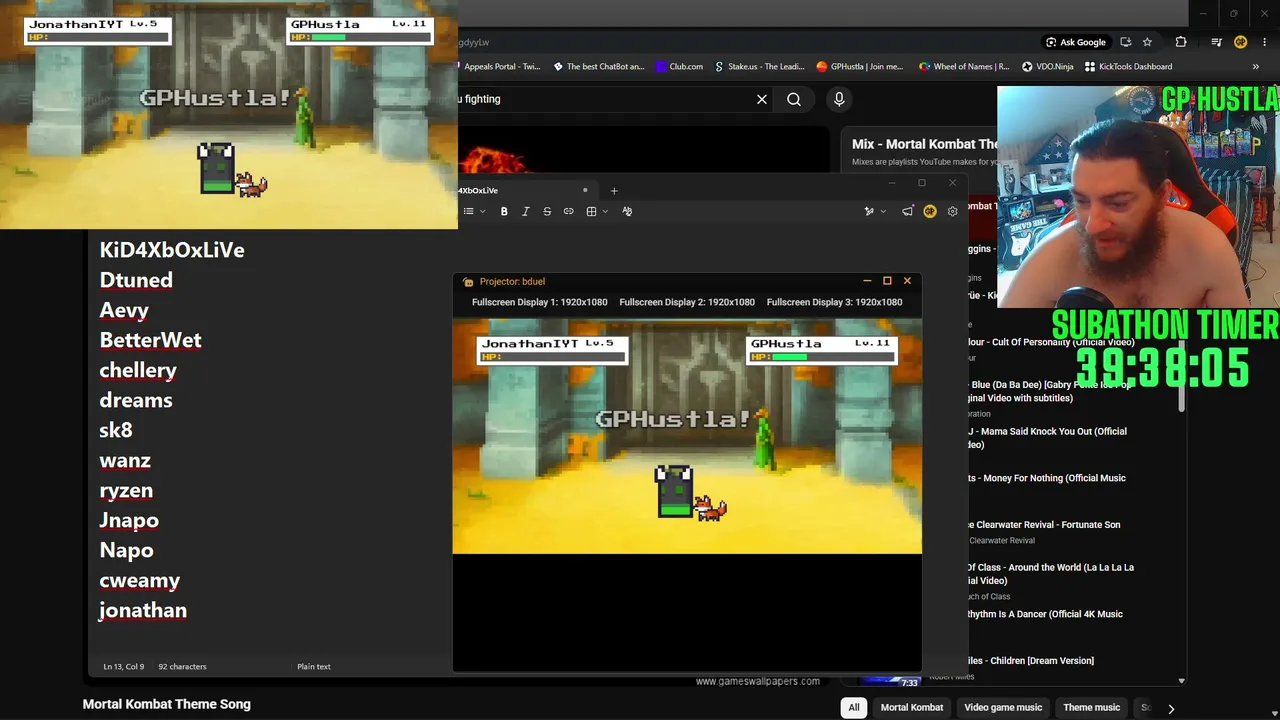This screenshot has height=720, width=1280.
Task: Select the KiD4XbOxLiVe editor tab
Action: (x=526, y=190)
